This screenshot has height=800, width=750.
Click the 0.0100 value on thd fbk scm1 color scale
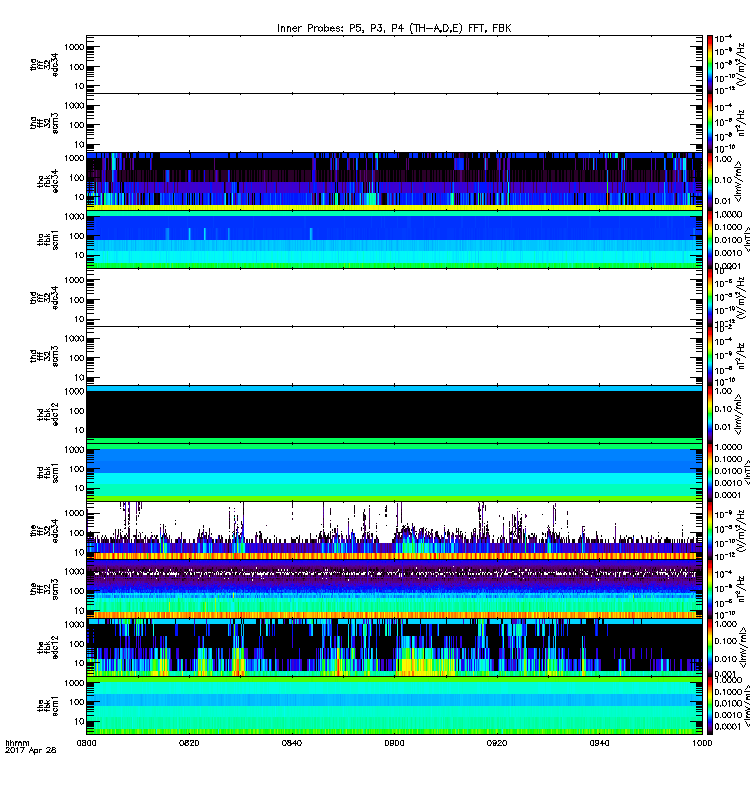coord(728,471)
